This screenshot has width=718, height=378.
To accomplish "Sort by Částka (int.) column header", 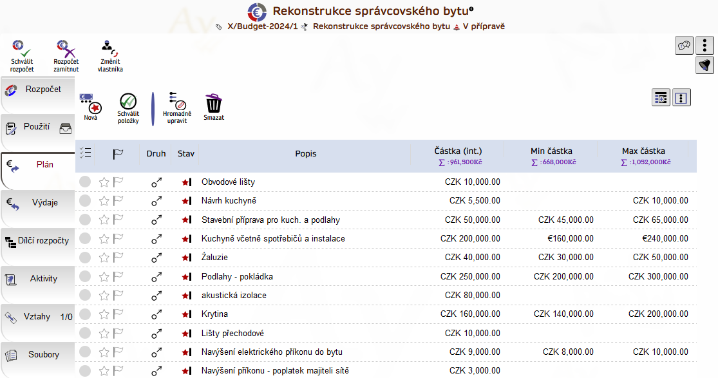I will 458,151.
